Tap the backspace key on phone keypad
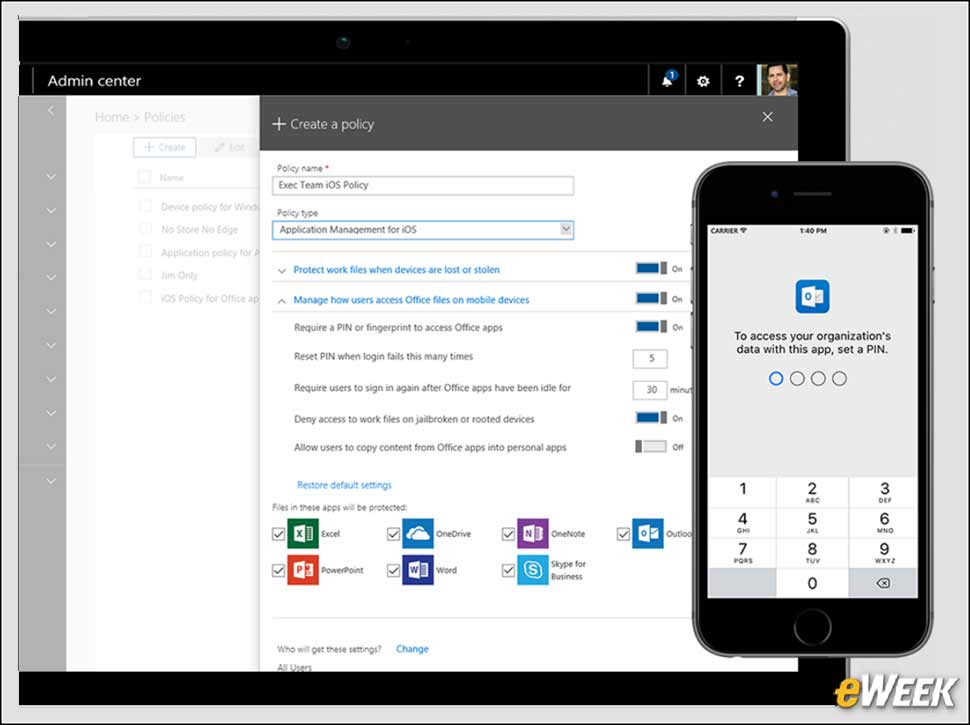This screenshot has height=725, width=970. [883, 583]
